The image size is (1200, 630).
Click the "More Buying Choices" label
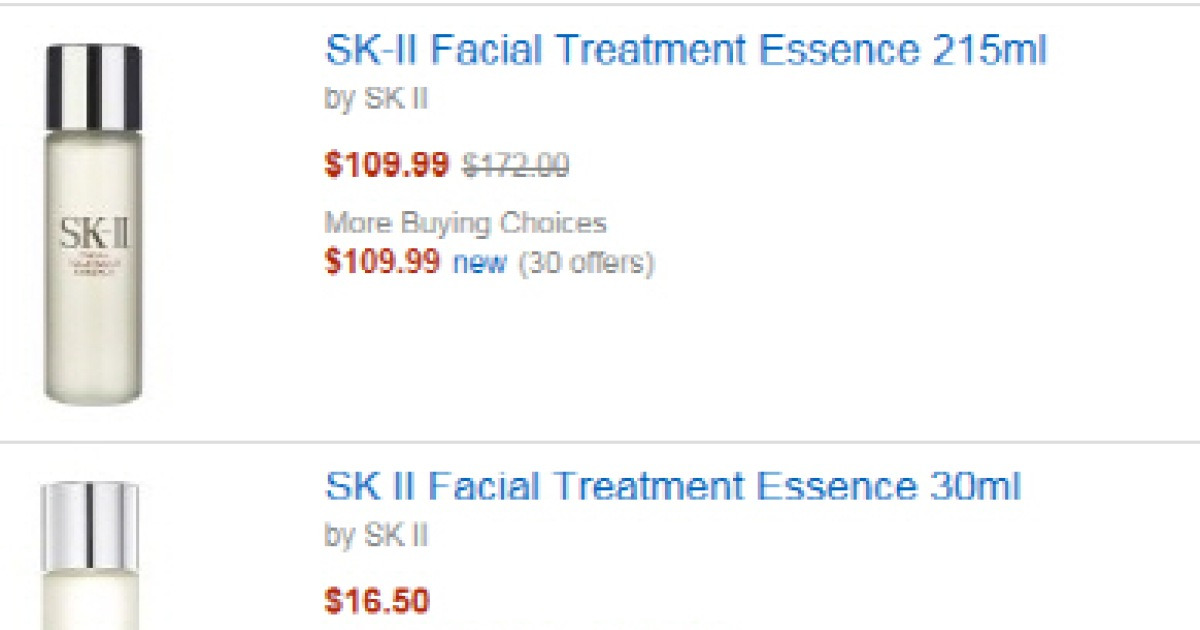(465, 222)
